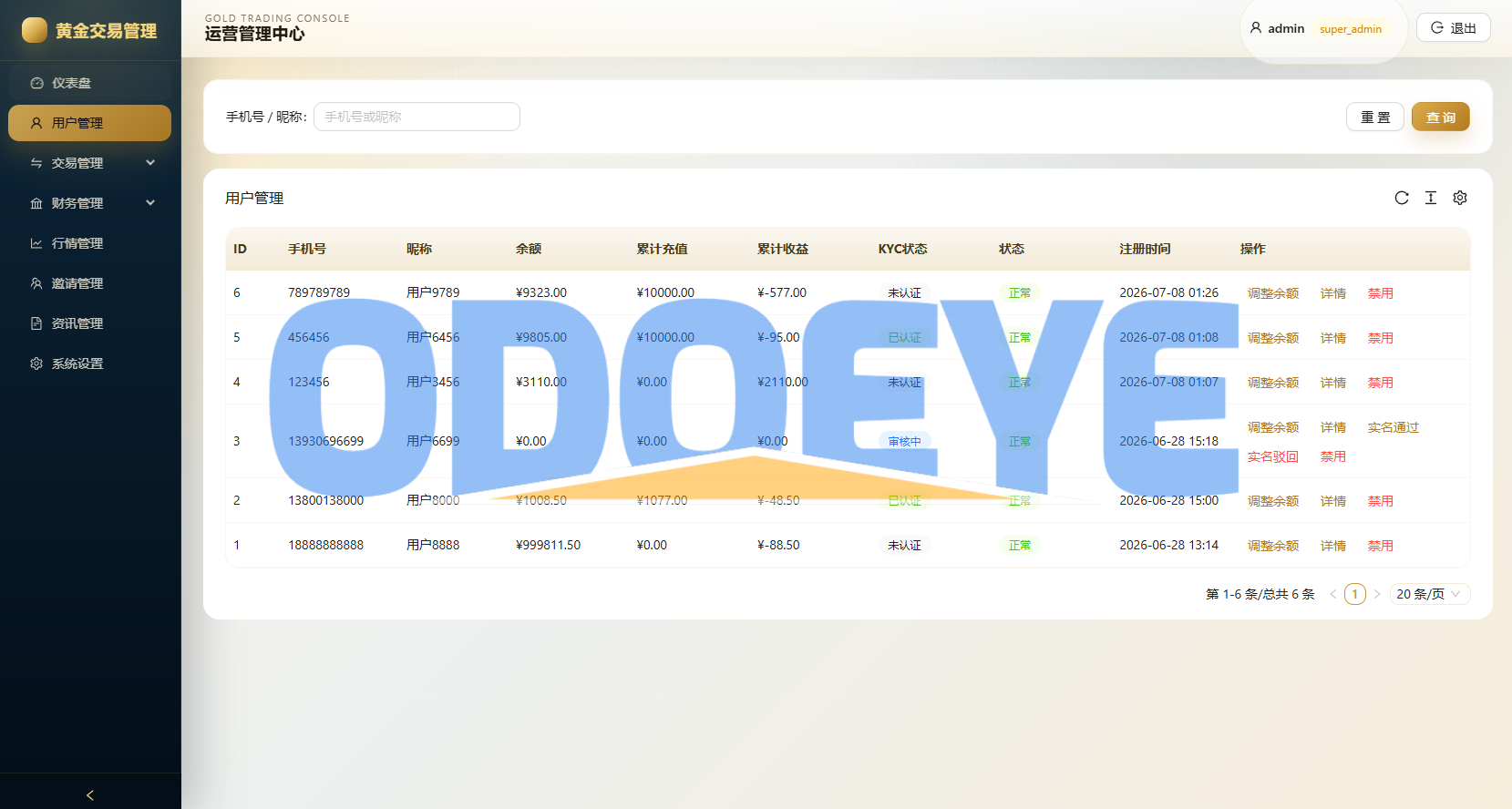Click the 余额 column header
Image resolution: width=1512 pixels, height=809 pixels.
[x=529, y=249]
